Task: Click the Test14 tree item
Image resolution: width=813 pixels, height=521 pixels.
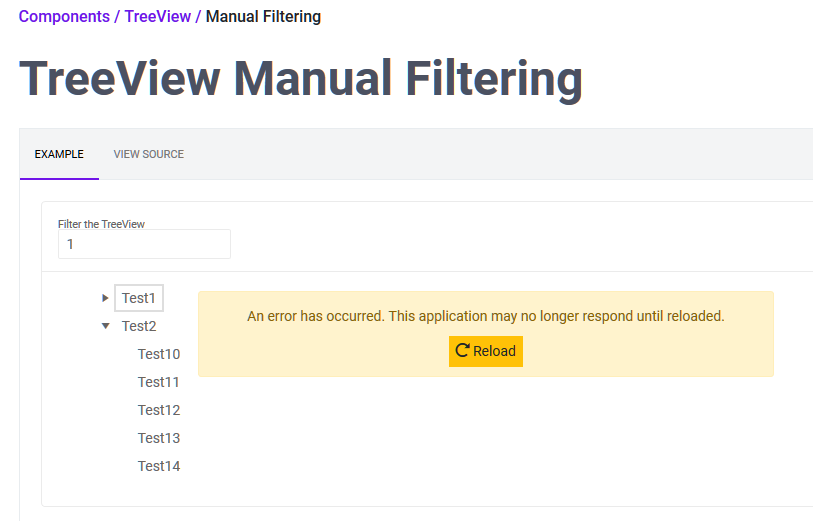Action: click(159, 466)
